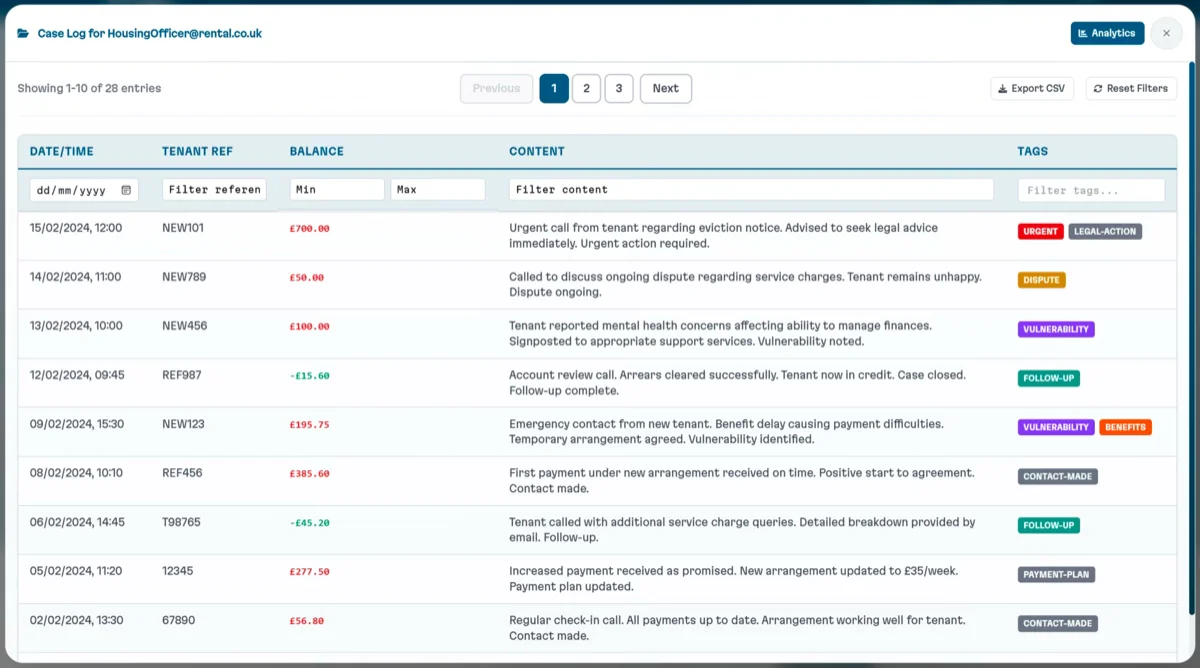Select the URGENT tag on row NEW101
1200x668 pixels.
[1040, 231]
